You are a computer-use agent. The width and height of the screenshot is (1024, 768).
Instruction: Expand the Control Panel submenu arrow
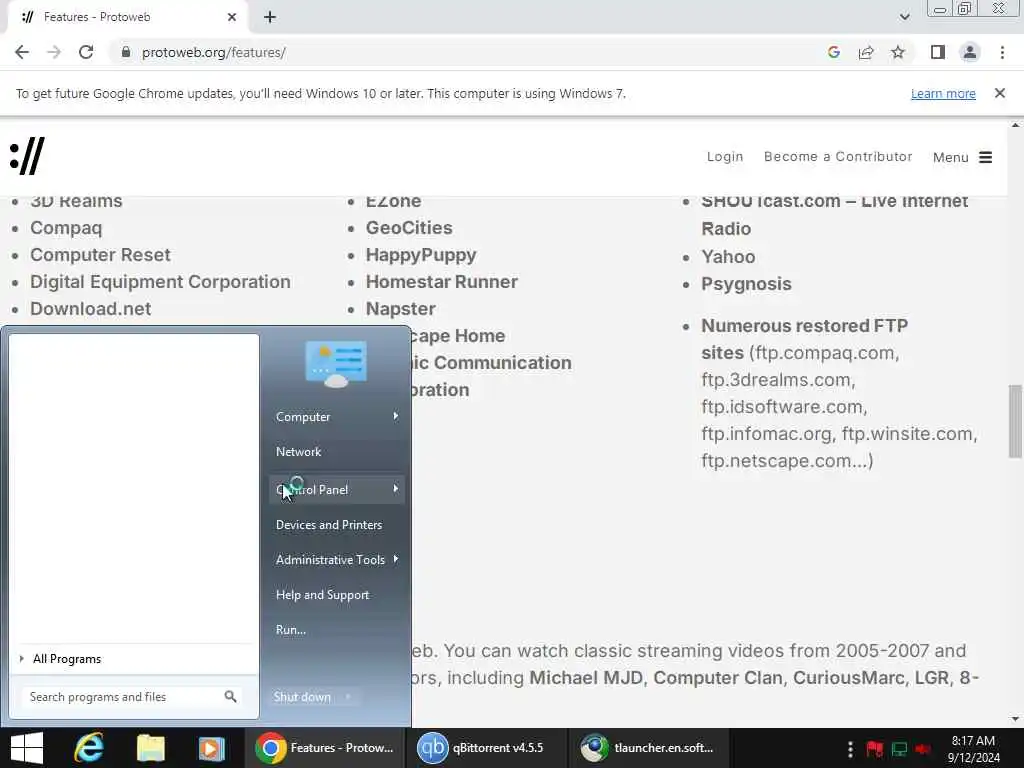click(x=396, y=489)
